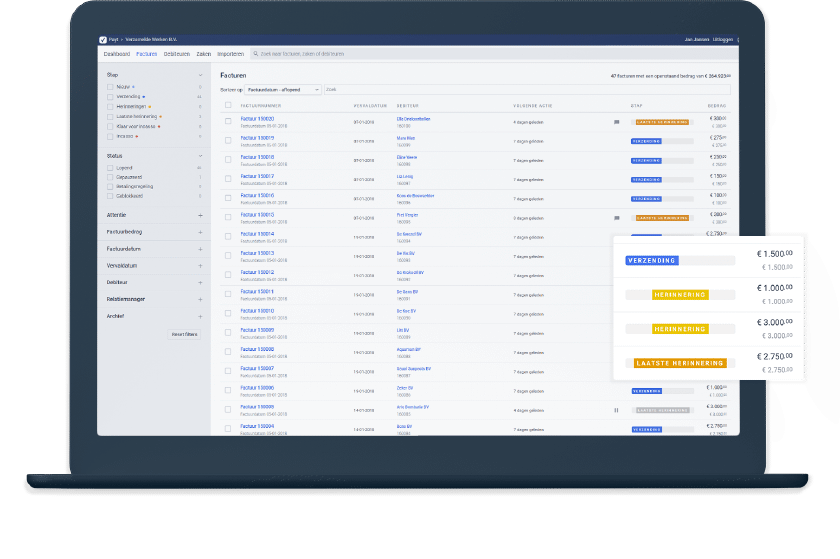Open comment icon on Factuur 150020 row

click(617, 122)
